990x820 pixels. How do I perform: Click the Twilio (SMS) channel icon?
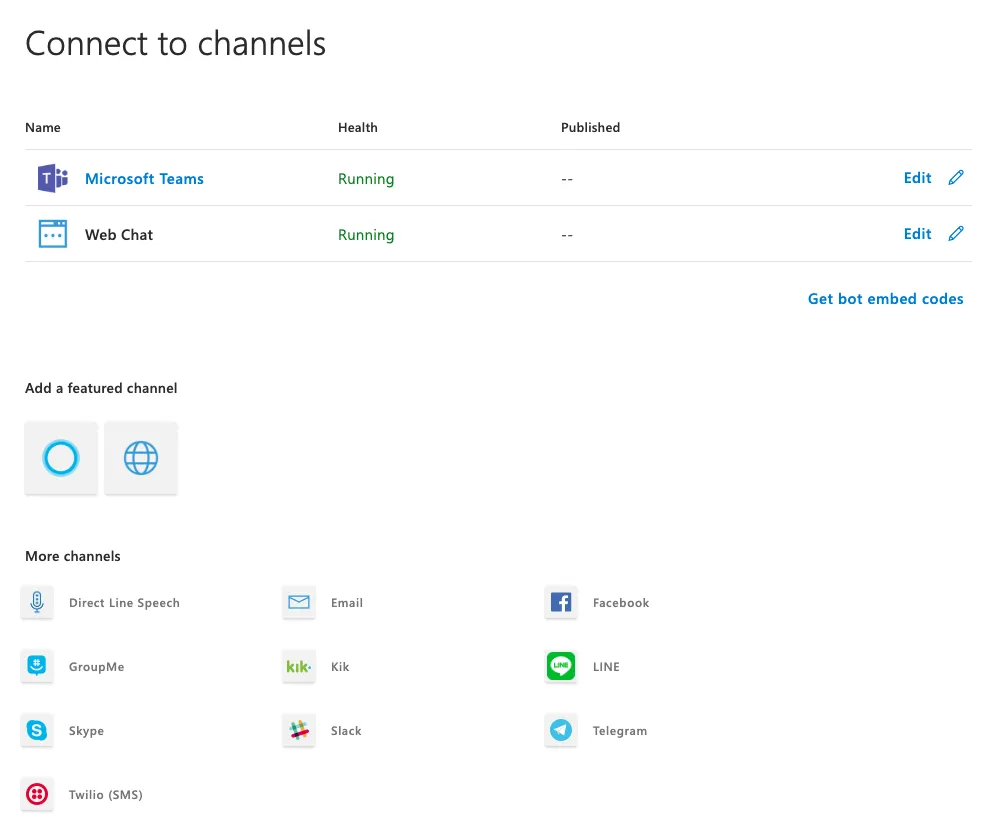37,794
